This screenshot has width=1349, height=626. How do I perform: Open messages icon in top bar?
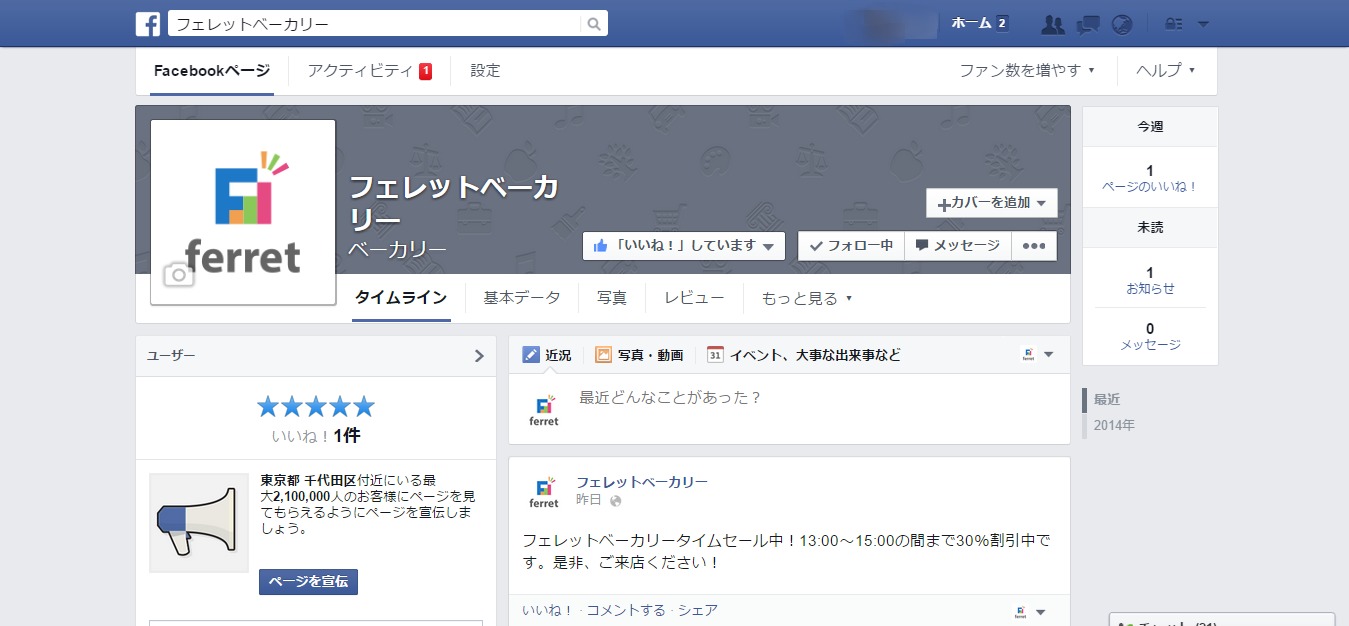click(1088, 24)
